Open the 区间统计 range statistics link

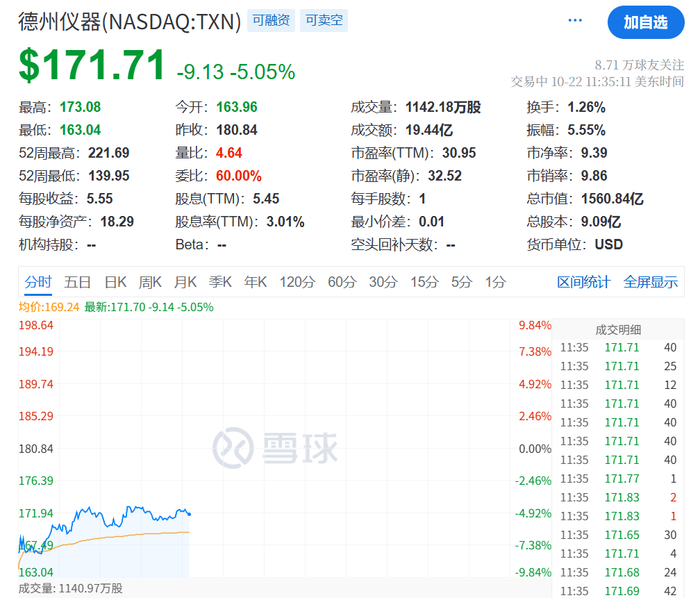coord(583,282)
